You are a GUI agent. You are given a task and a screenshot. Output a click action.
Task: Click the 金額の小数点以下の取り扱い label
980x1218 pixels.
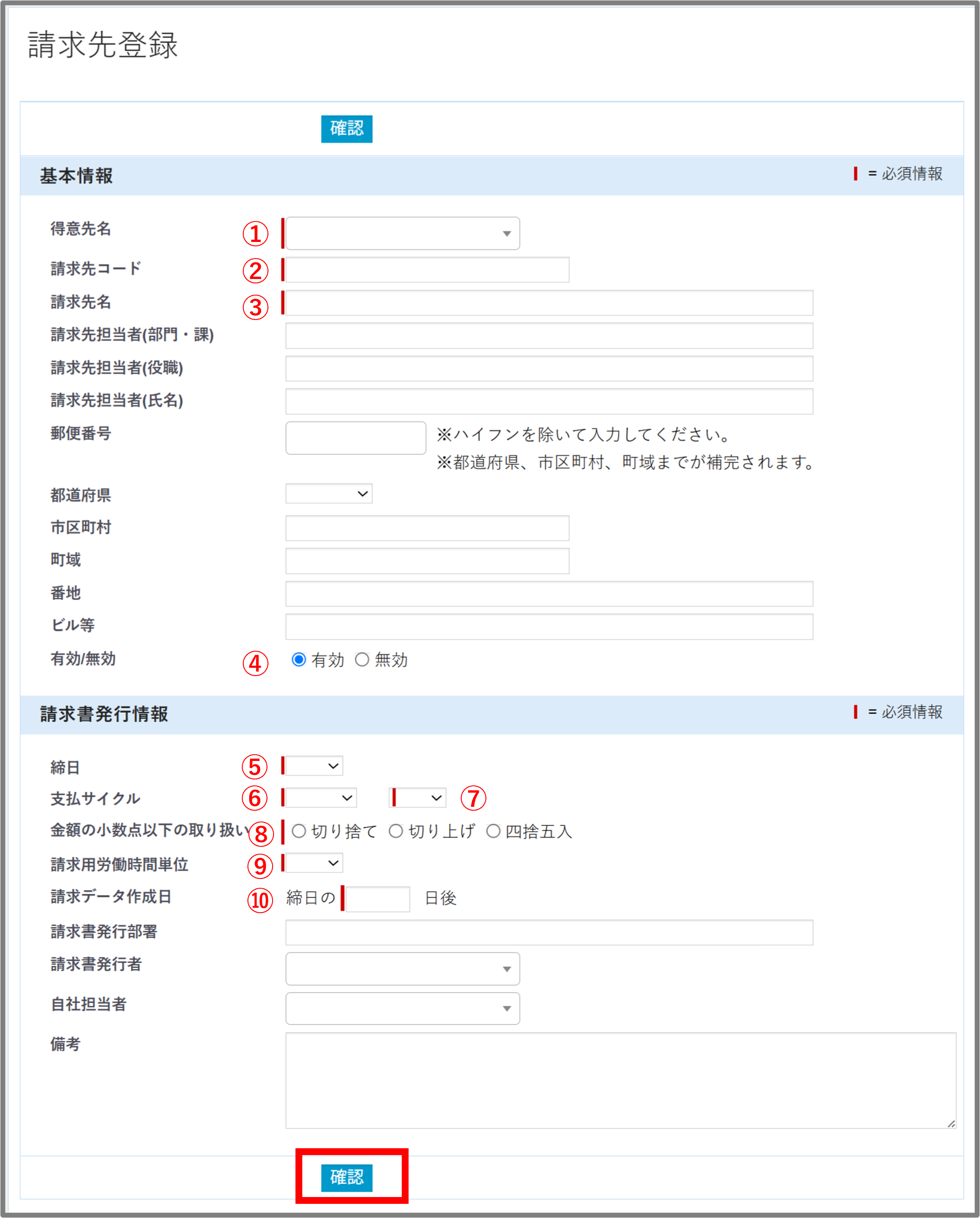[x=150, y=830]
